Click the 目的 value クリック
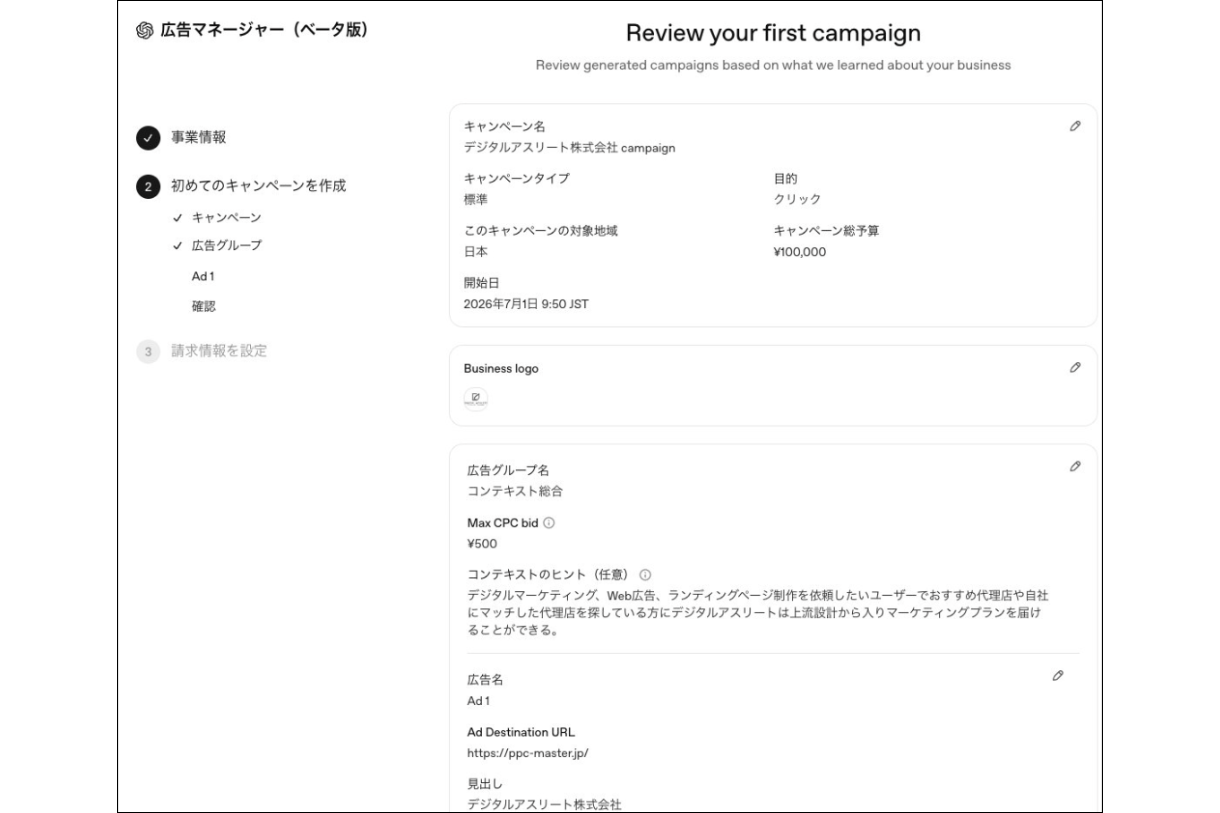The height and width of the screenshot is (813, 1220). (x=797, y=200)
